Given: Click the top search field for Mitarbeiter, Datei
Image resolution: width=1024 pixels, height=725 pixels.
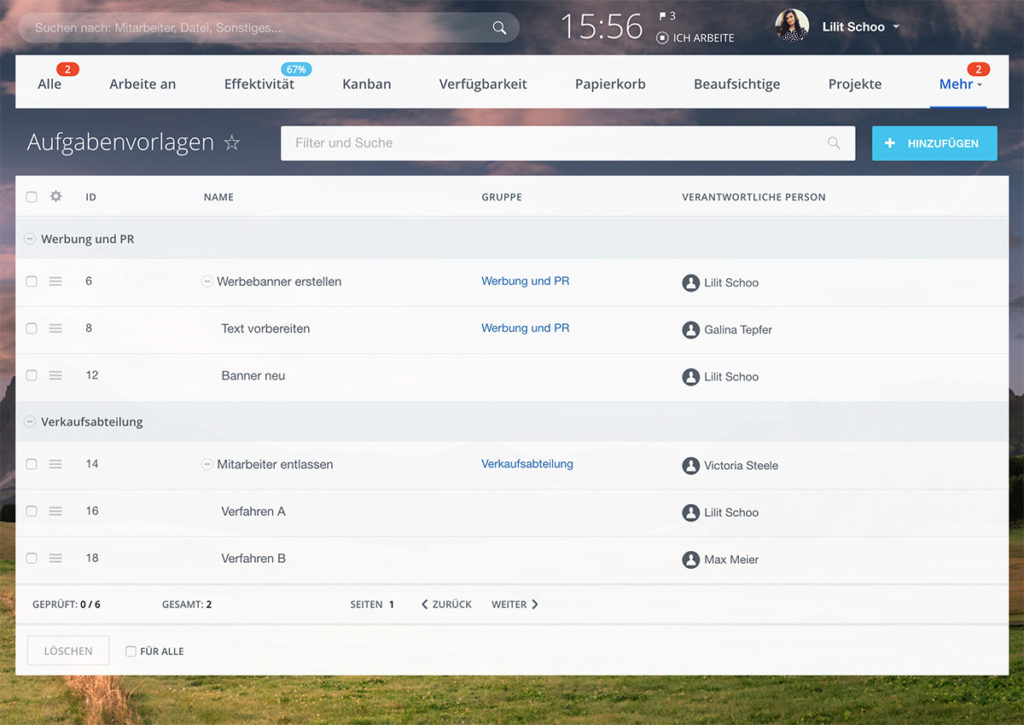Looking at the screenshot, I should (269, 27).
